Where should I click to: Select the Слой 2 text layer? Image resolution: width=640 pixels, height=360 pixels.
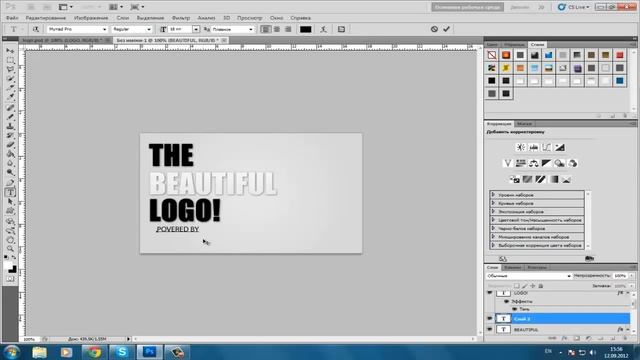click(562, 319)
